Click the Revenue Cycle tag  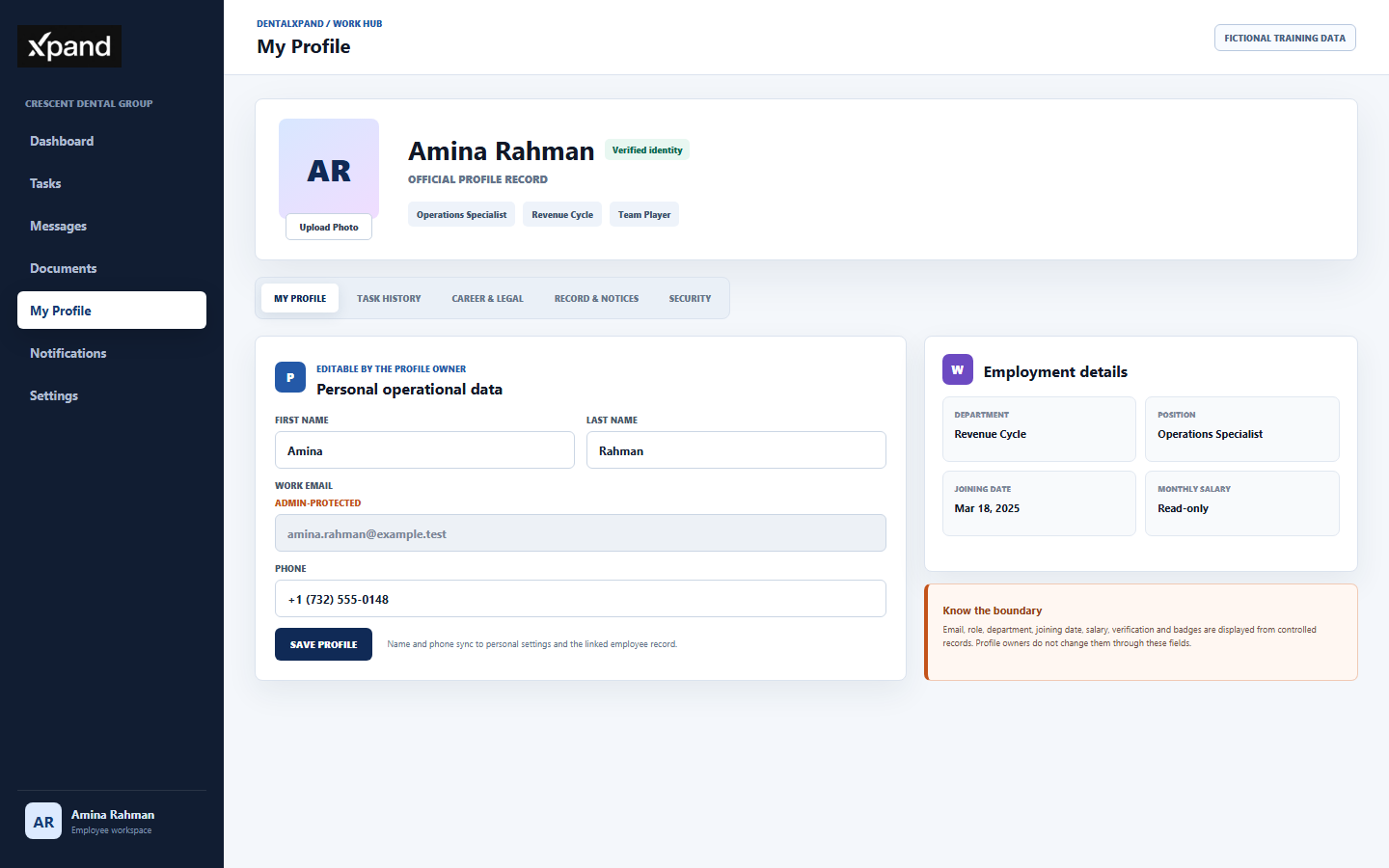point(562,214)
